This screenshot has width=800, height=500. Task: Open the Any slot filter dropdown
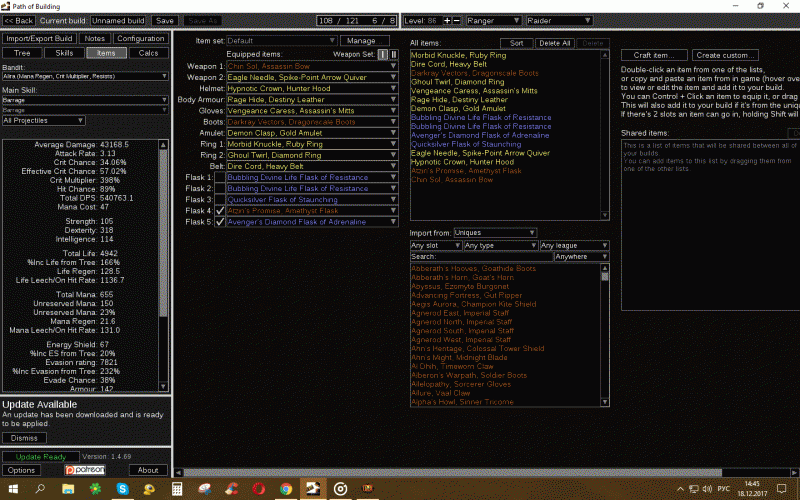click(x=436, y=245)
